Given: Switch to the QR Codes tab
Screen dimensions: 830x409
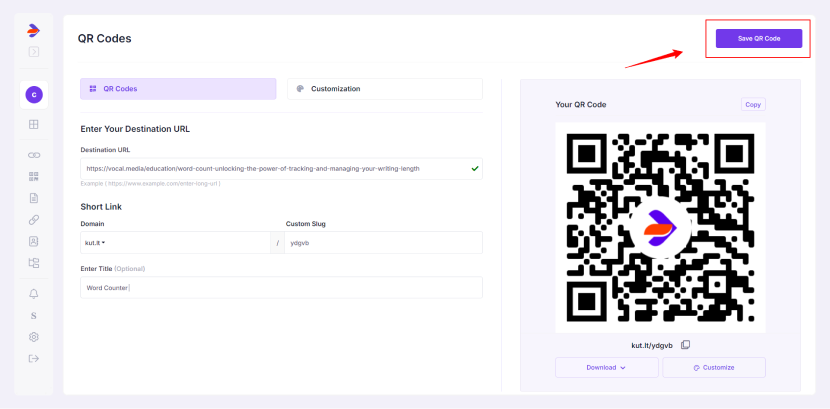Looking at the screenshot, I should 178,89.
